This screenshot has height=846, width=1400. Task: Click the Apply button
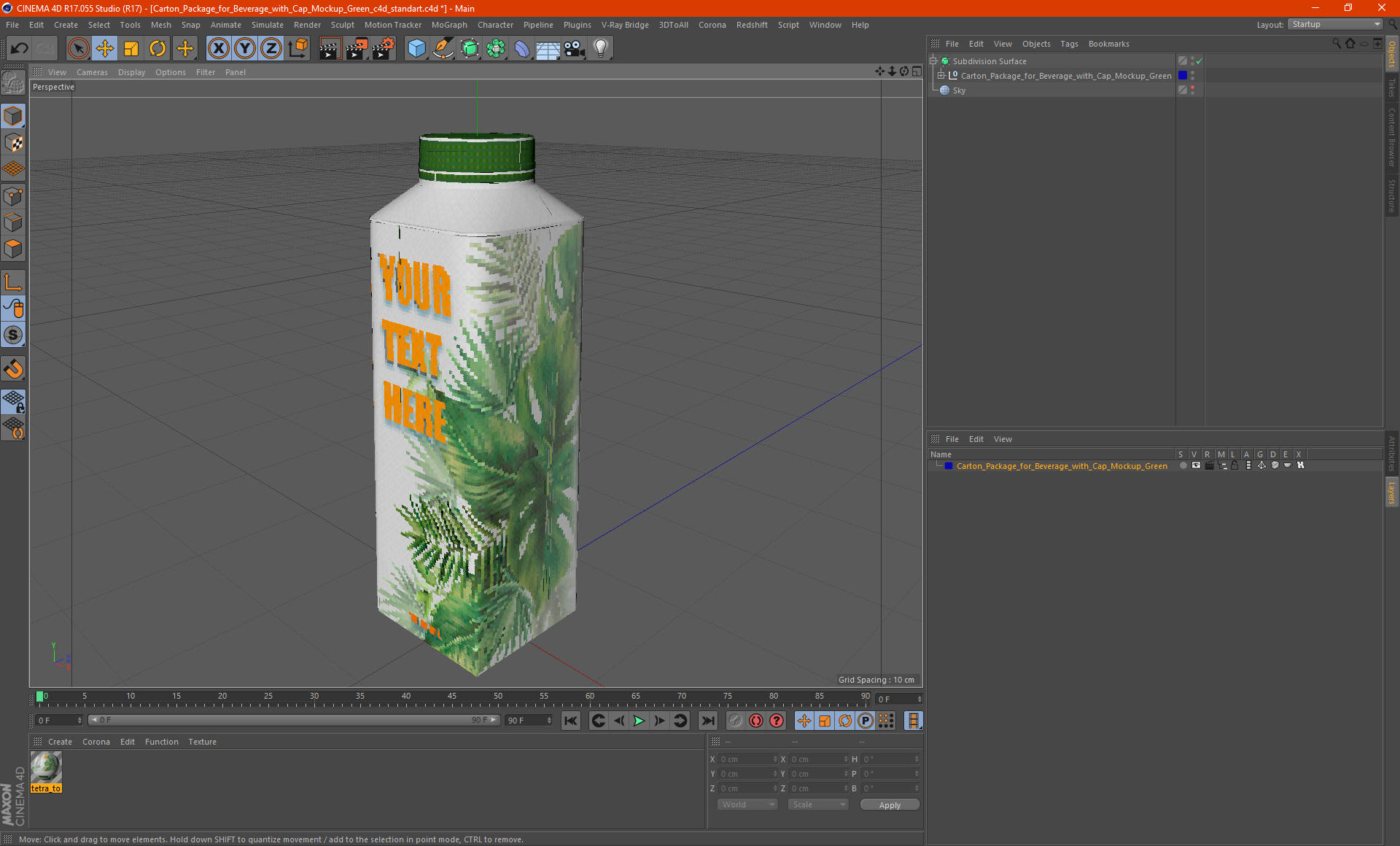889,804
